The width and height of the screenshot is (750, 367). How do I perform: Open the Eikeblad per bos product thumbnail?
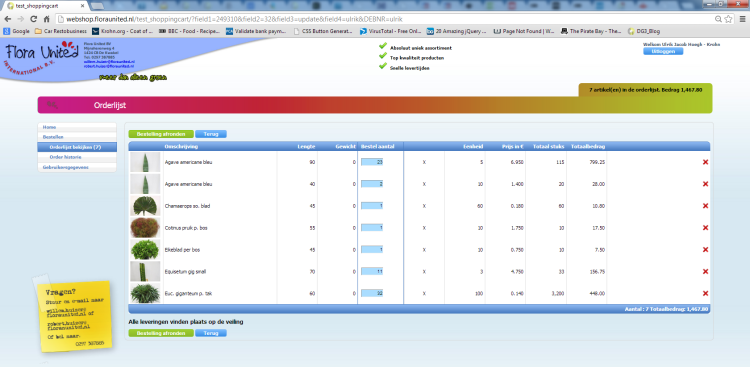145,249
